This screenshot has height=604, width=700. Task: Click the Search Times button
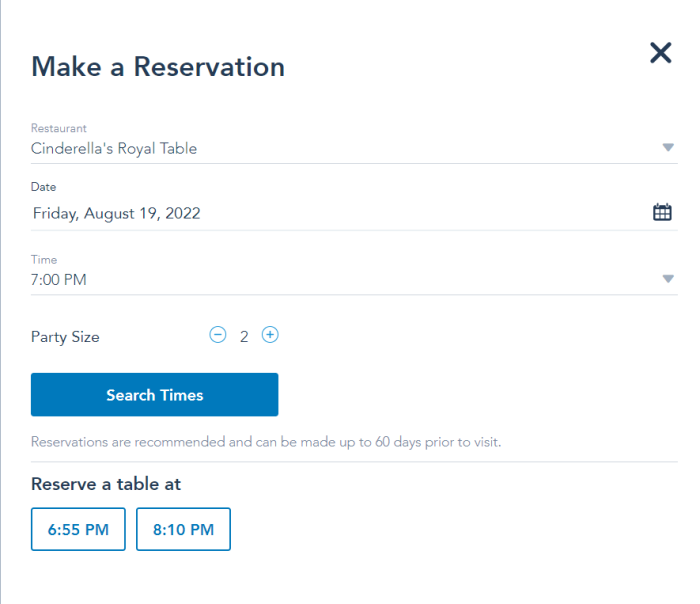[x=154, y=395]
